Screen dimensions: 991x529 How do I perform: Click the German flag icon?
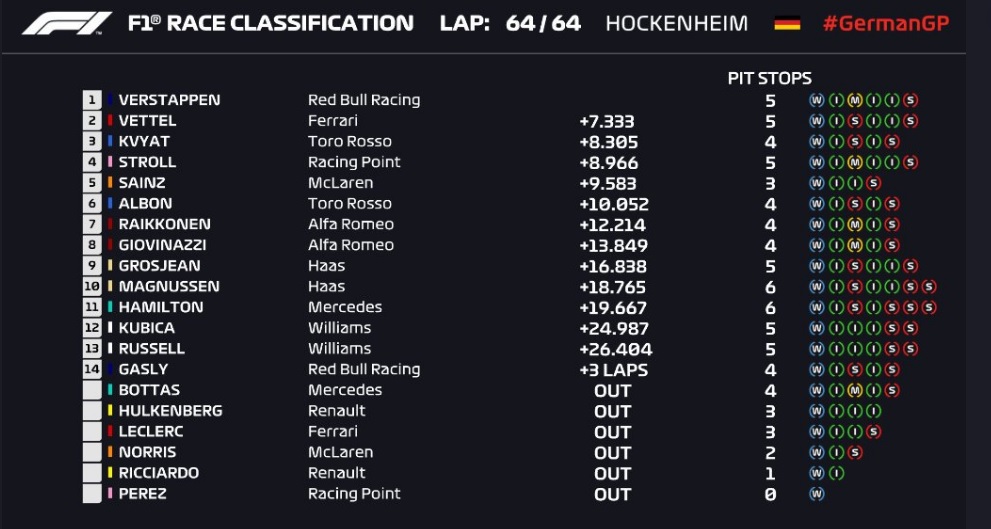(787, 23)
